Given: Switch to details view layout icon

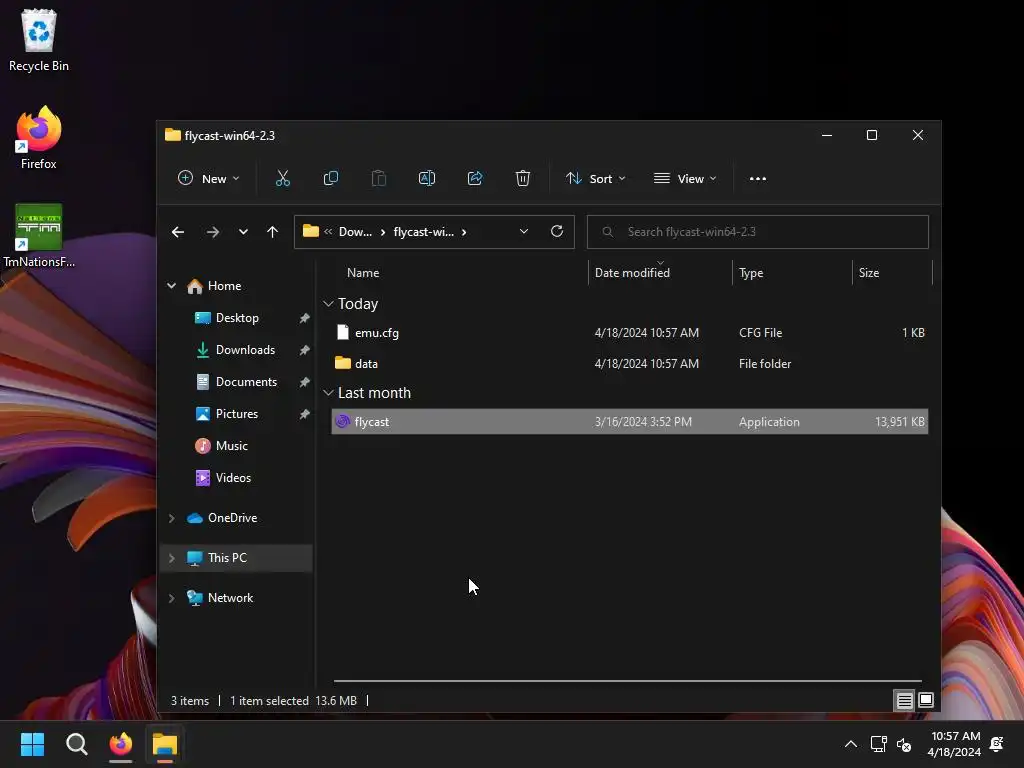Looking at the screenshot, I should [904, 700].
